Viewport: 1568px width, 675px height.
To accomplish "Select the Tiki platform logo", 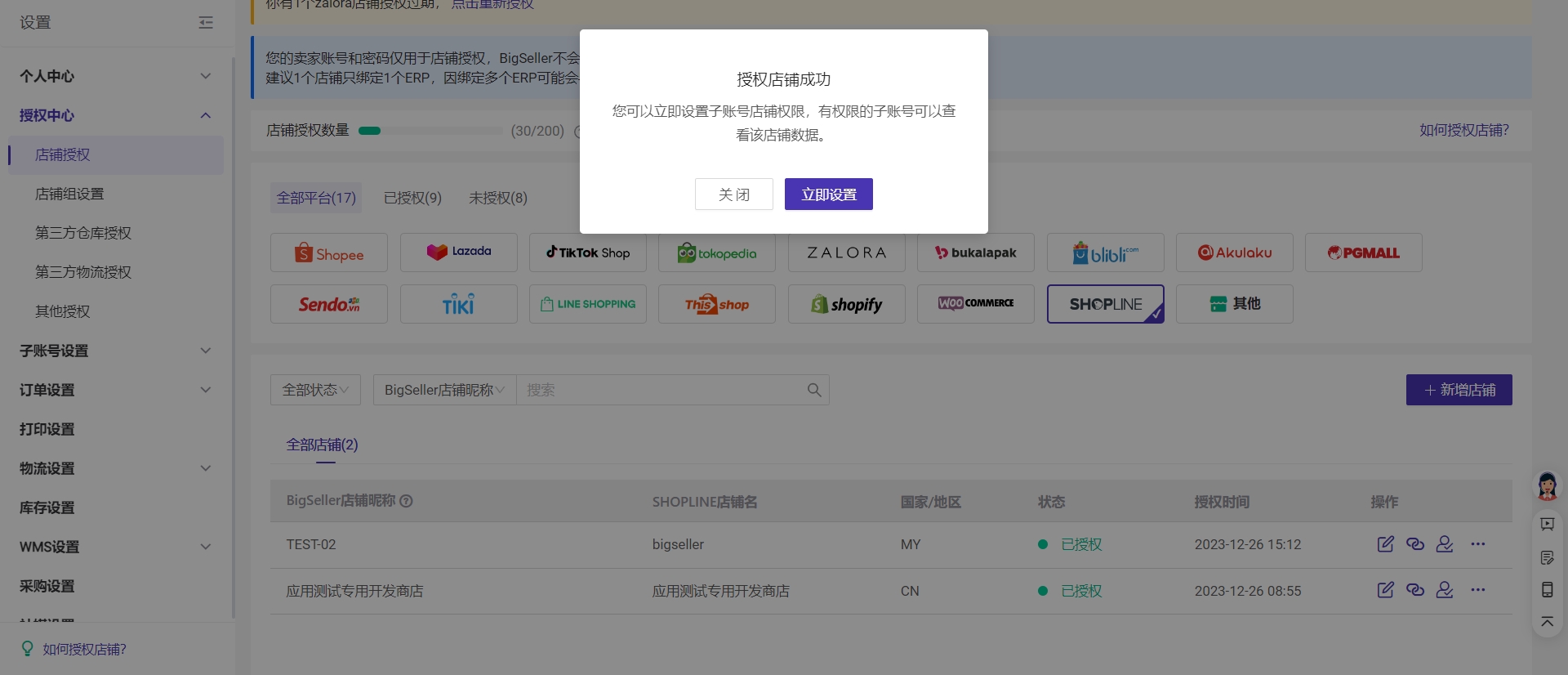I will [x=459, y=304].
